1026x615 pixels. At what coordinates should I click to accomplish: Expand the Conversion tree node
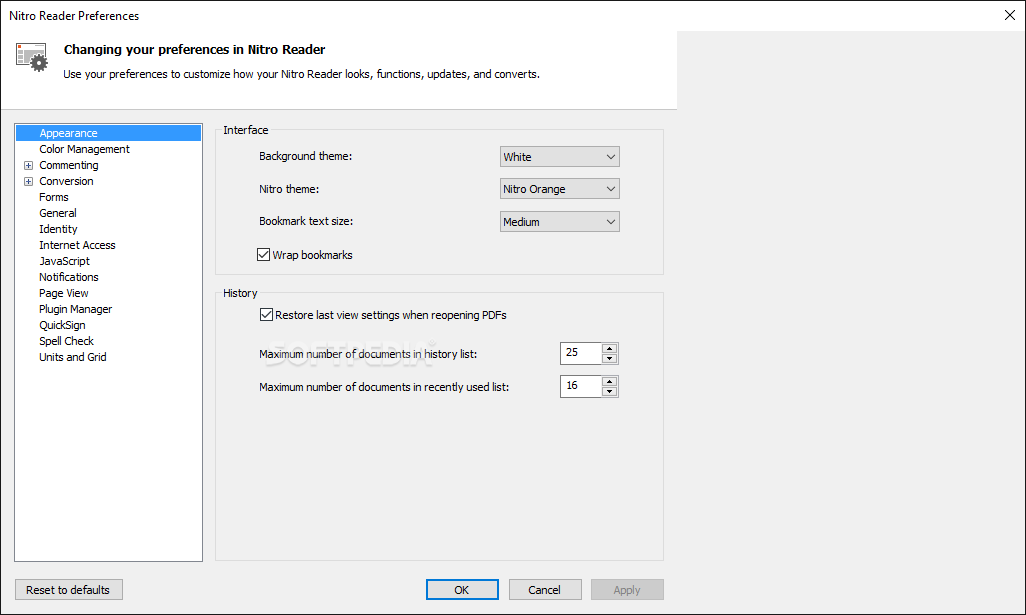[28, 181]
